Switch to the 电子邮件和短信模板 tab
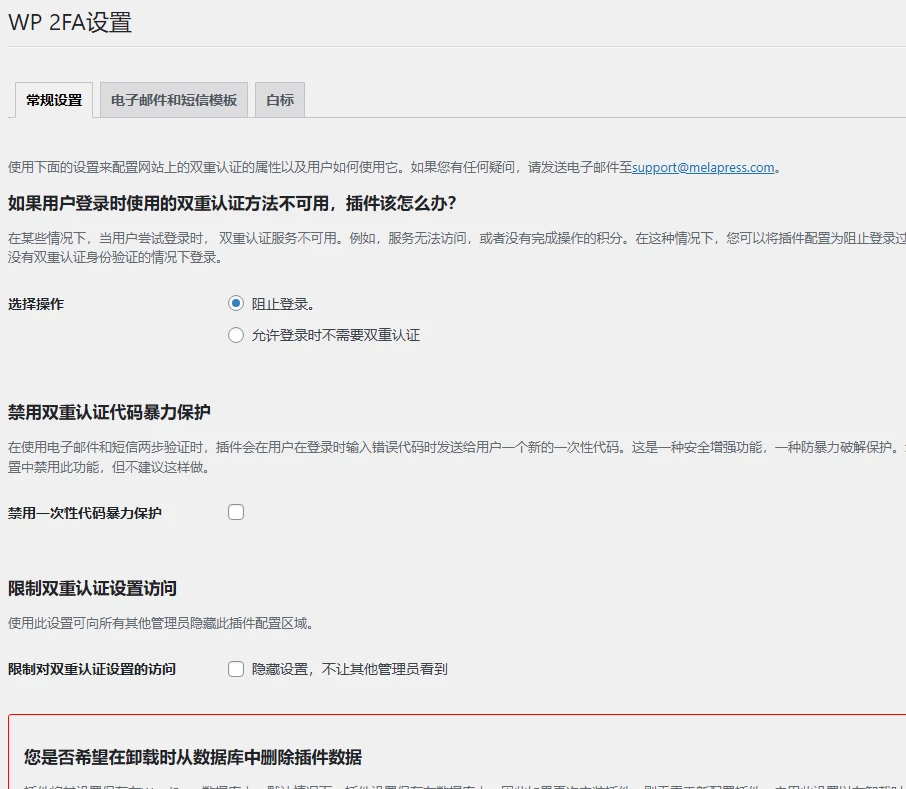The width and height of the screenshot is (906, 789). (173, 99)
